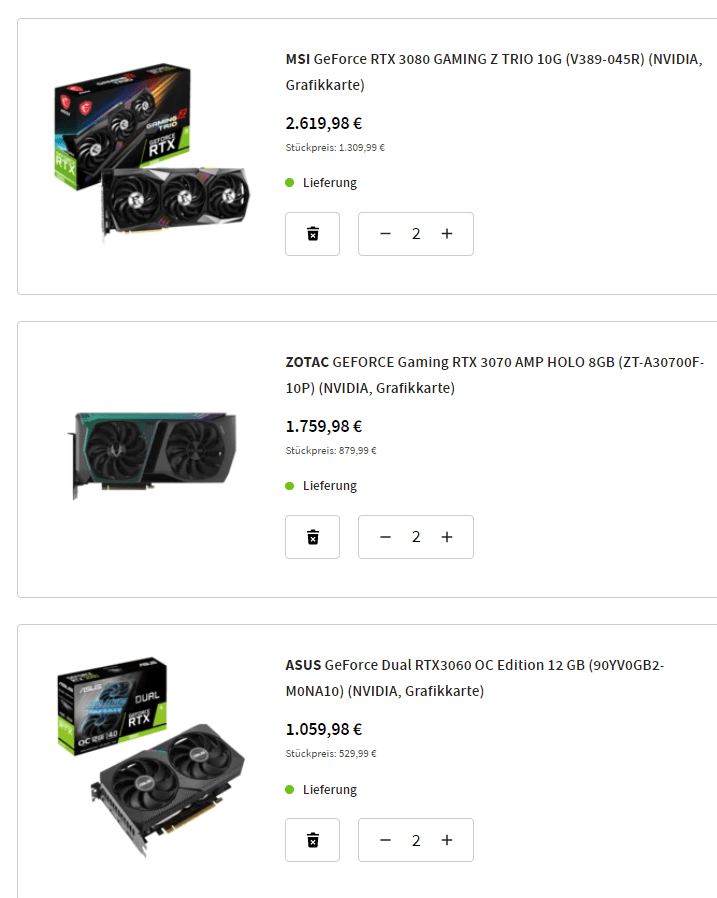
Task: Click quantity field of MSI RTX 3080
Action: pos(416,234)
